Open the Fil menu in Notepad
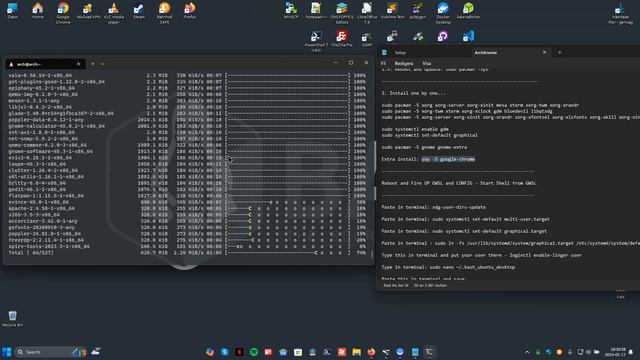The width and height of the screenshot is (640, 360). tap(383, 63)
